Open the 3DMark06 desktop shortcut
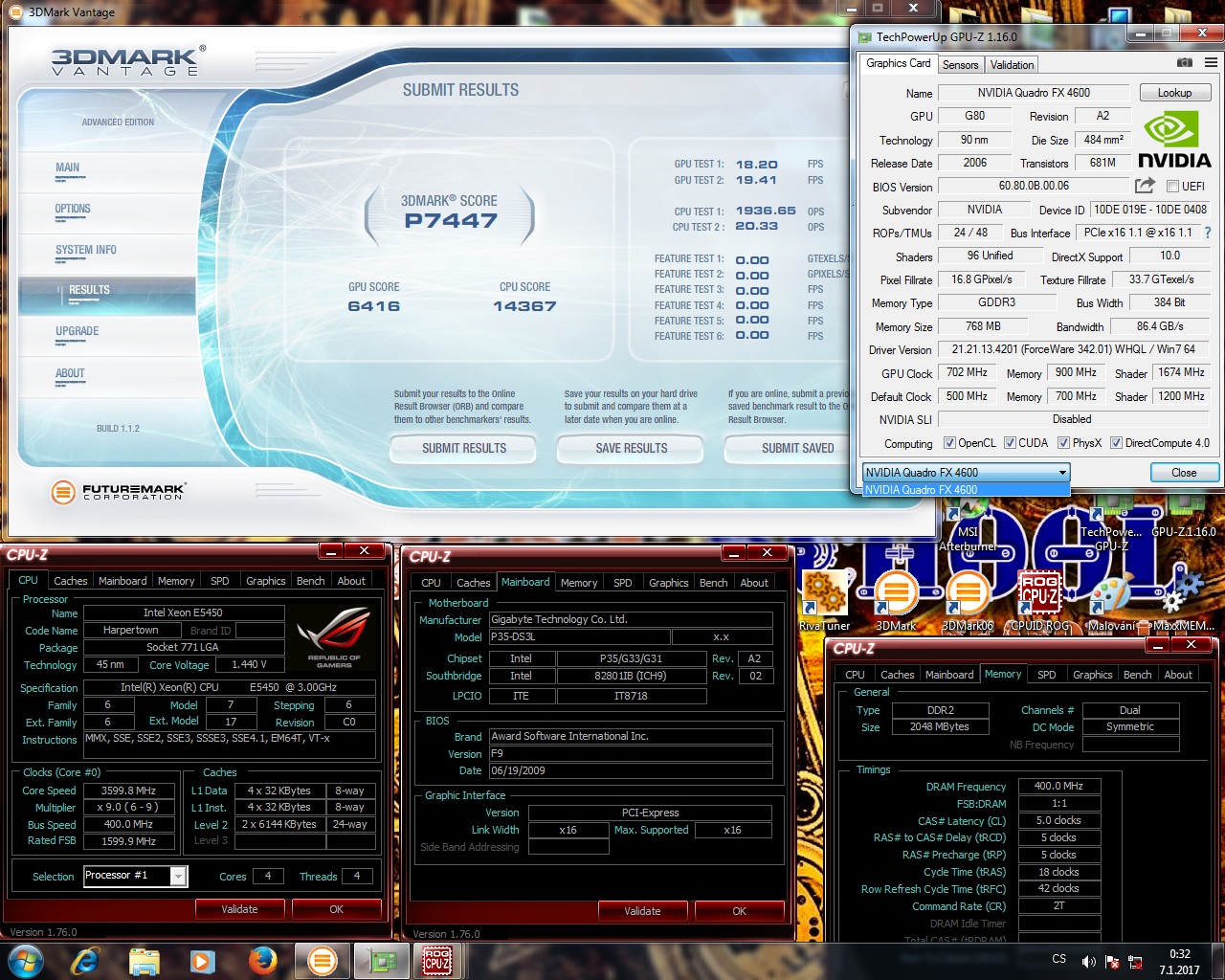Image resolution: width=1225 pixels, height=980 pixels. (968, 600)
